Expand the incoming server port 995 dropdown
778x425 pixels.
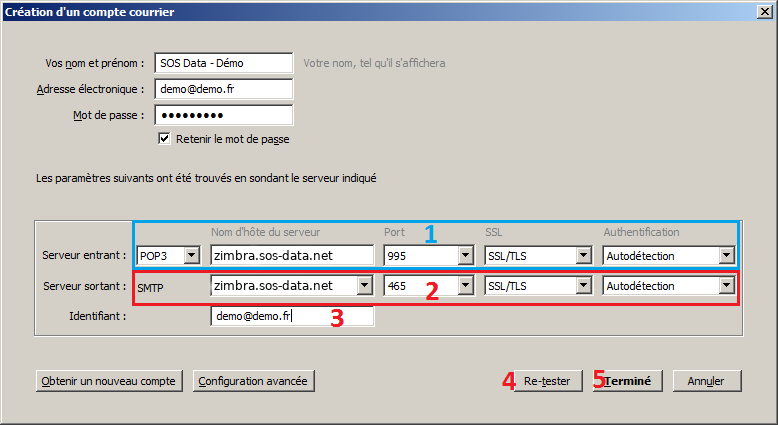click(x=464, y=256)
